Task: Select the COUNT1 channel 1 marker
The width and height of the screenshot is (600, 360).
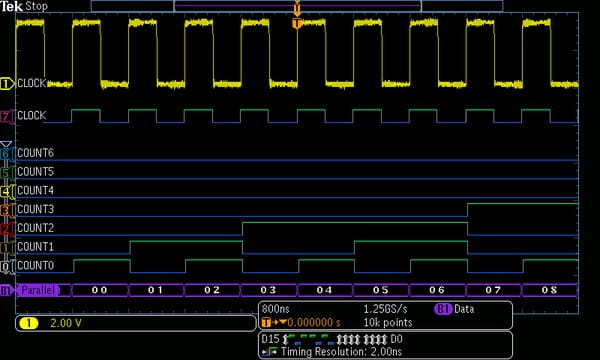Action: pos(6,248)
